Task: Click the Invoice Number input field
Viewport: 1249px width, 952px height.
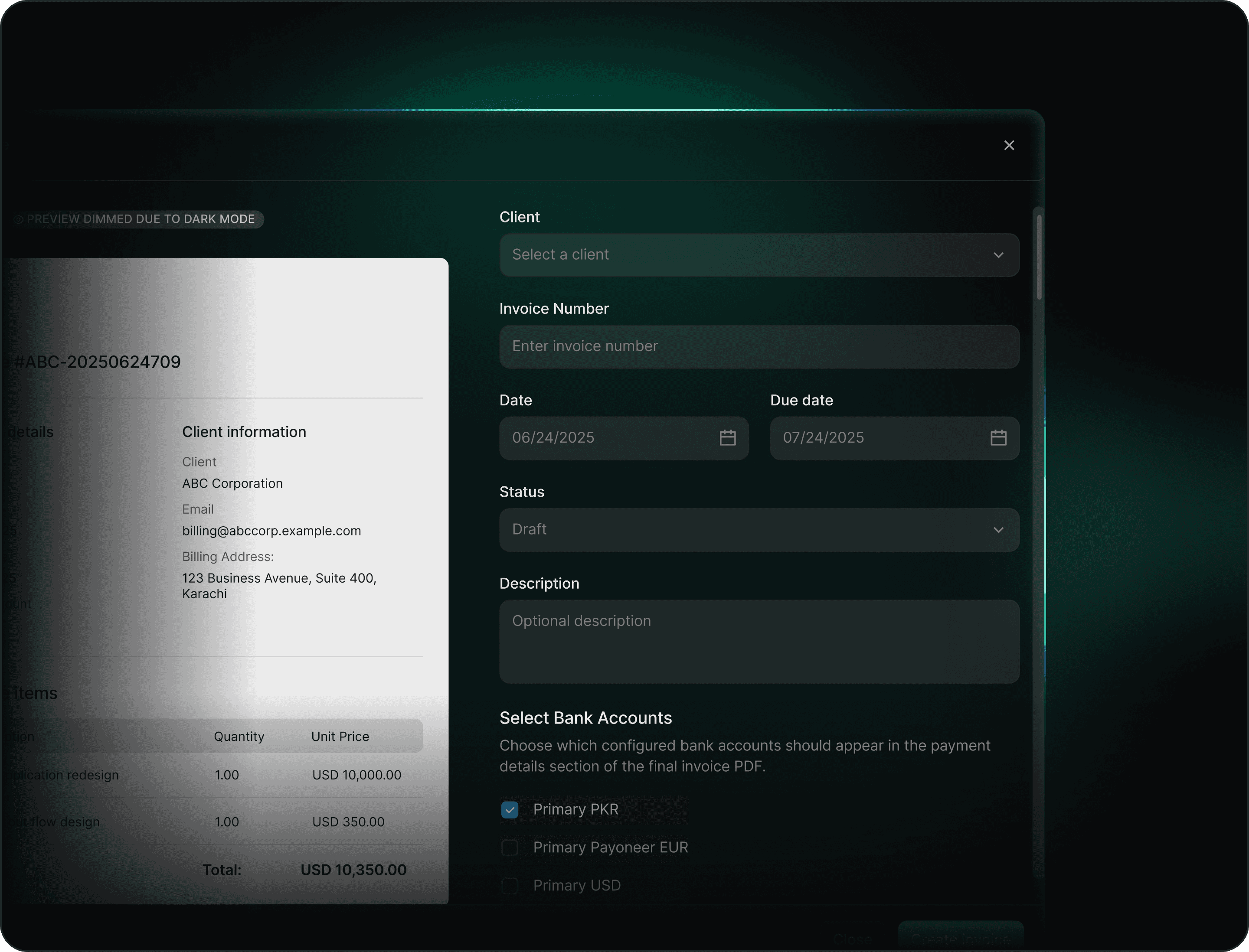Action: 759,346
